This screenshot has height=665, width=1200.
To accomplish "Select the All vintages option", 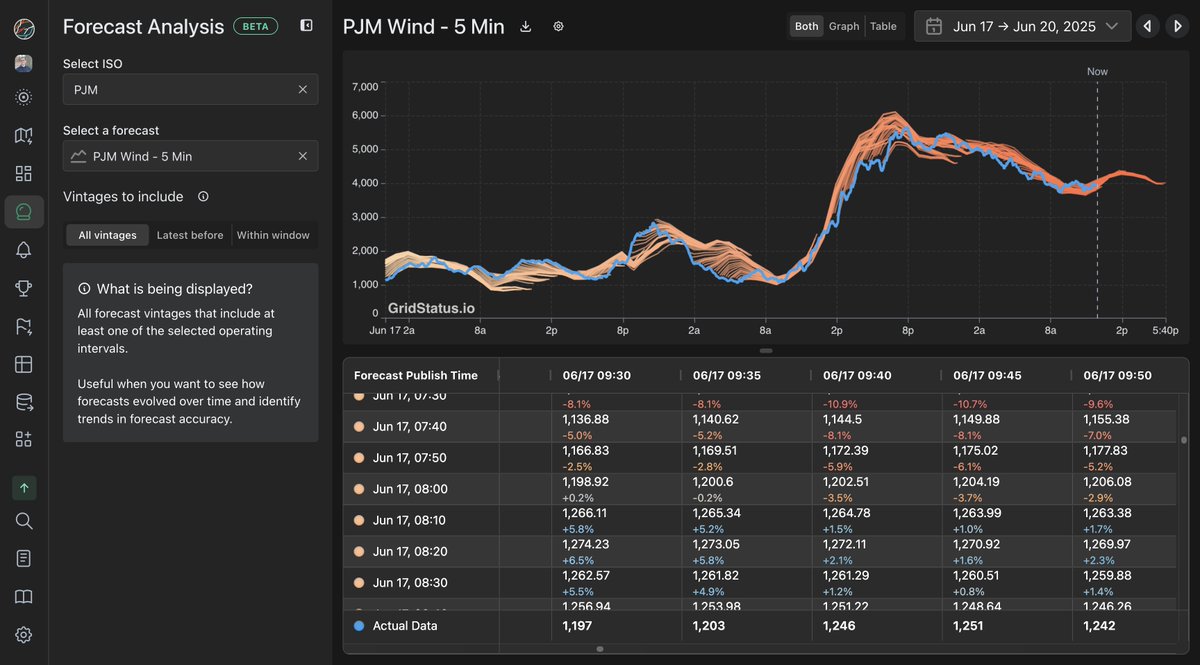I will [108, 235].
